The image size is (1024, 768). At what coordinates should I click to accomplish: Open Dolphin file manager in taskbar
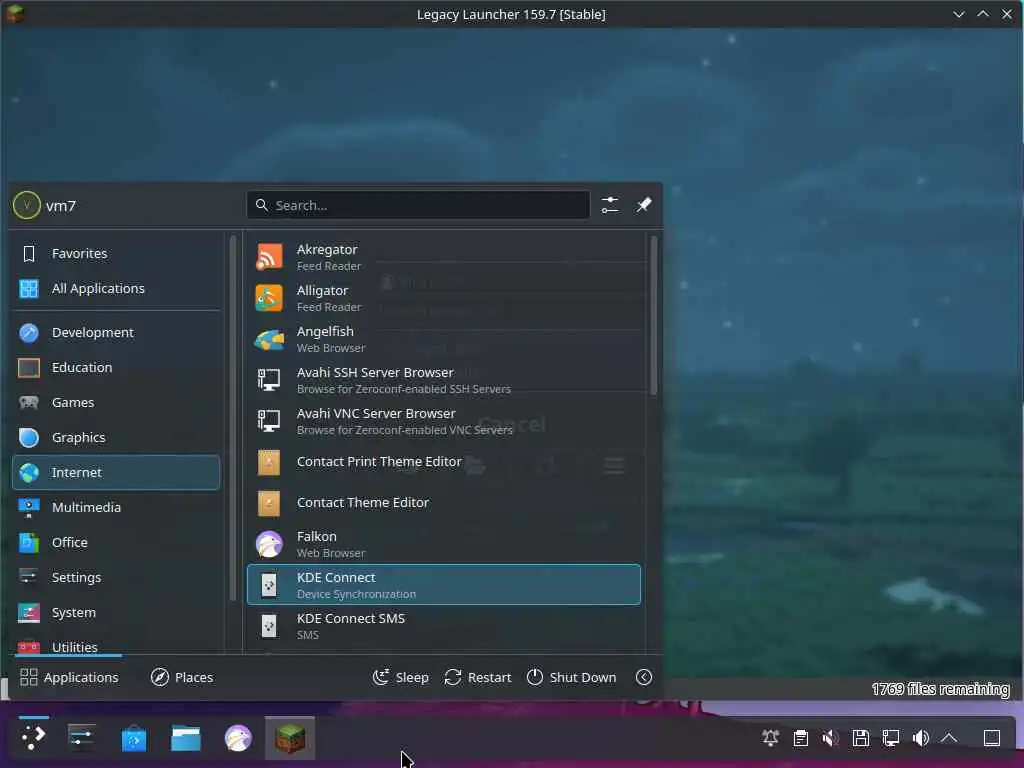[x=186, y=738]
